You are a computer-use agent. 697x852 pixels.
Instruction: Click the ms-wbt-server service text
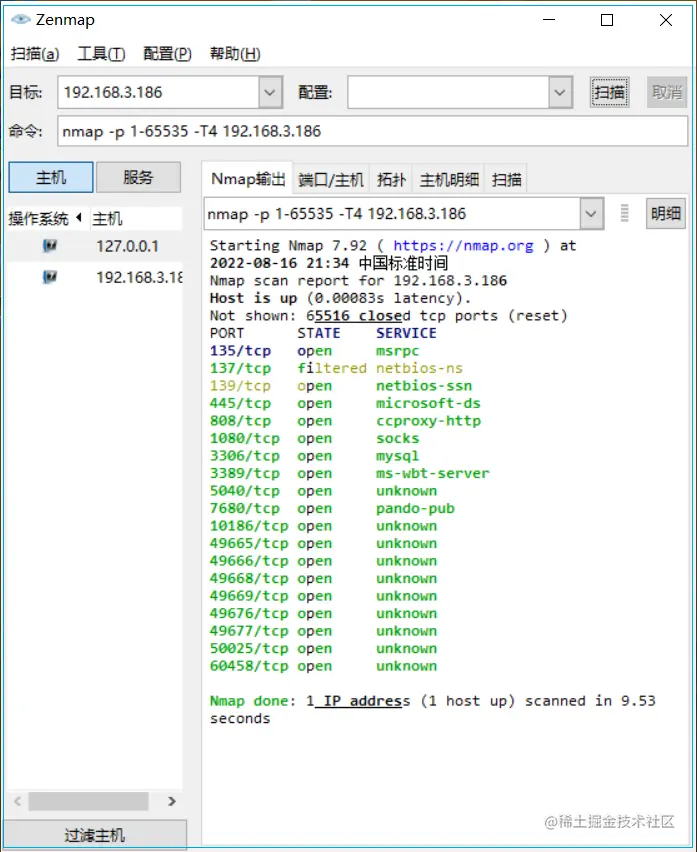click(x=432, y=473)
